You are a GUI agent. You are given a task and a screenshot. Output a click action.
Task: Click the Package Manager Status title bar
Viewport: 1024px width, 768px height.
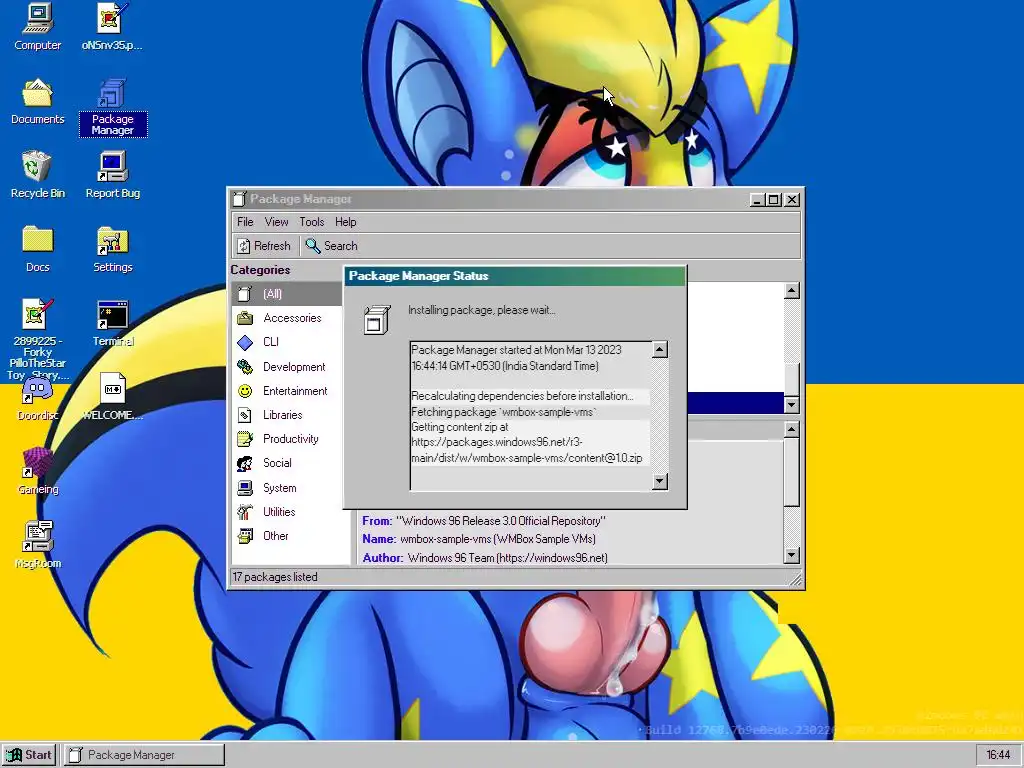pos(515,276)
